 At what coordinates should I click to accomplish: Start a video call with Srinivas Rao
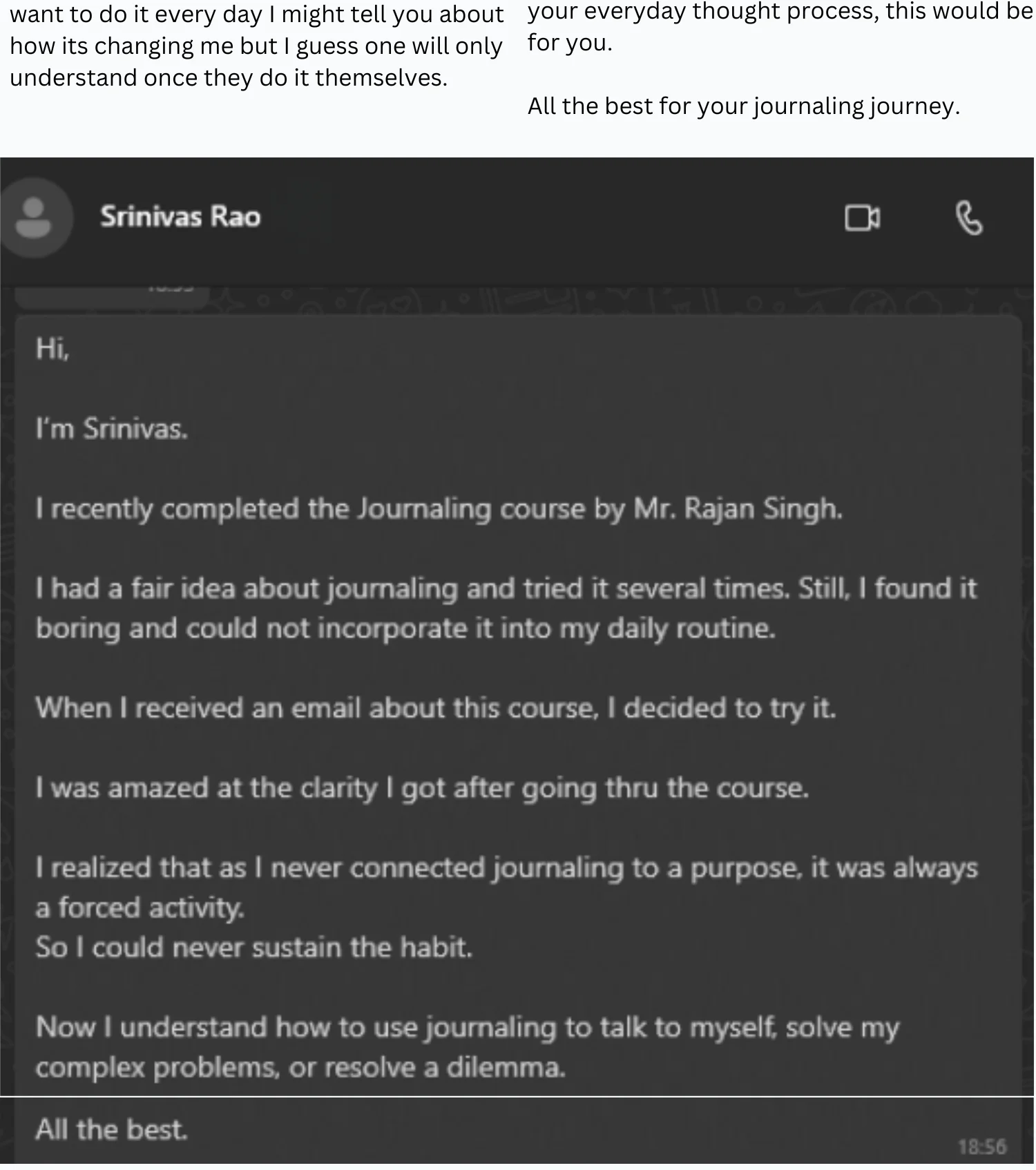tap(862, 218)
